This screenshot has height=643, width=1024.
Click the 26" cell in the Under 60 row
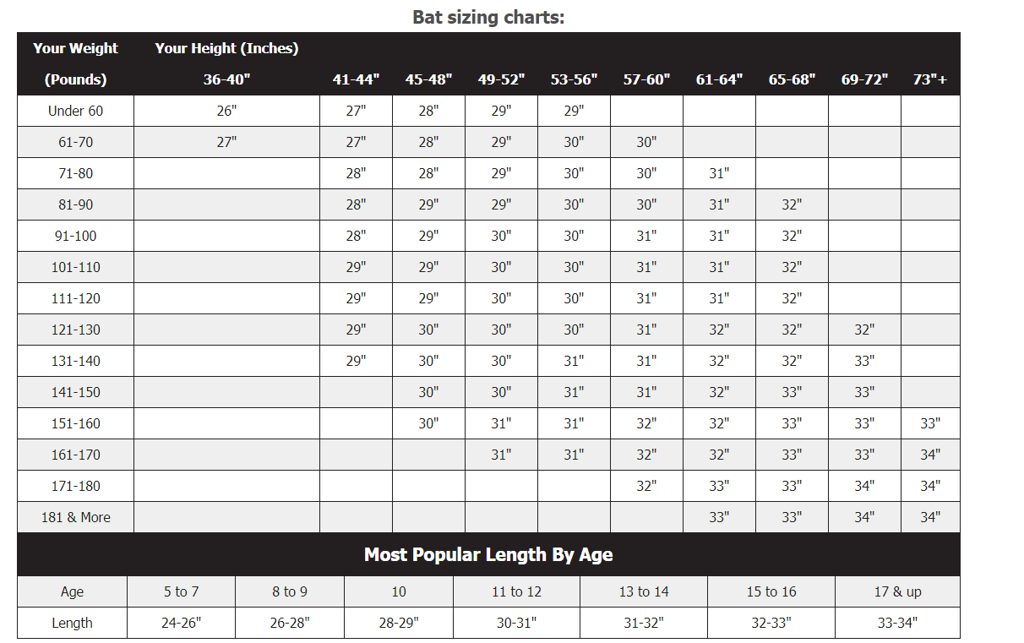[x=227, y=111]
